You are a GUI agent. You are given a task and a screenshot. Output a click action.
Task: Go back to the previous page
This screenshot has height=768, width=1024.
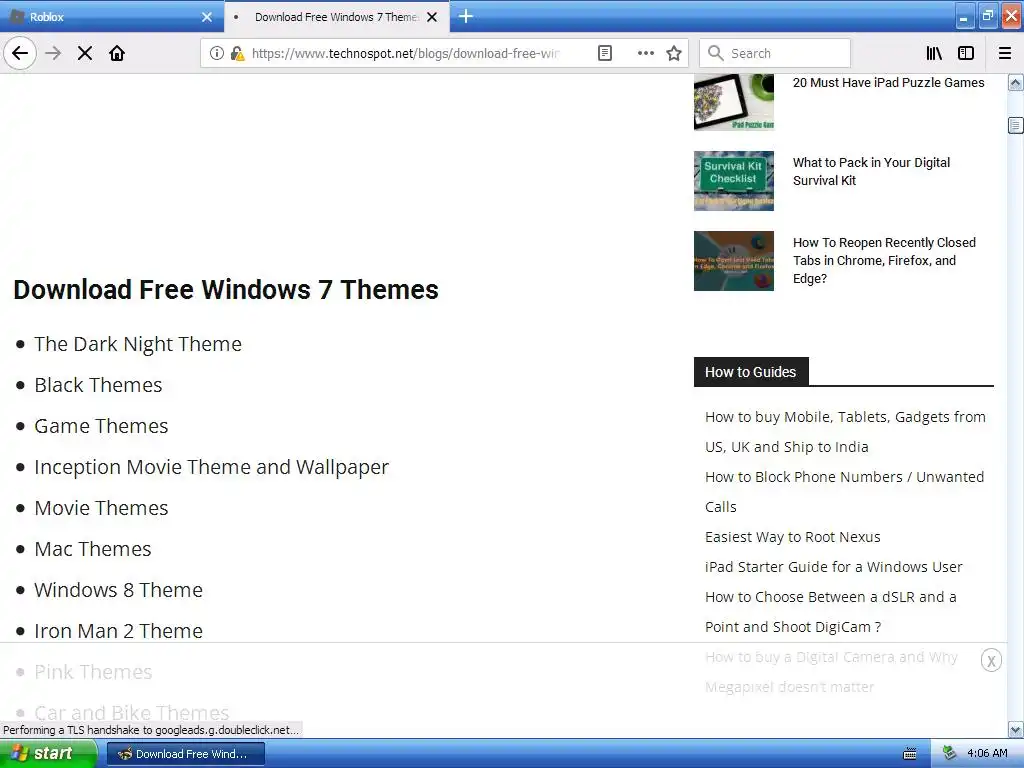click(20, 53)
